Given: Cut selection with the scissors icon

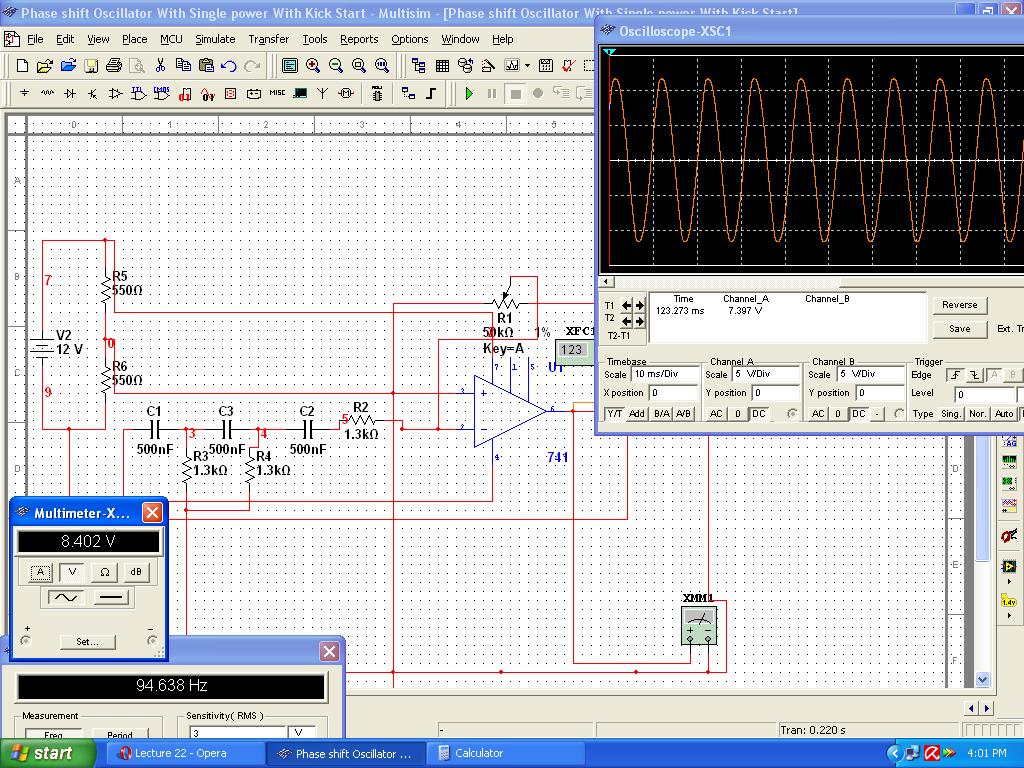Looking at the screenshot, I should pos(160,65).
